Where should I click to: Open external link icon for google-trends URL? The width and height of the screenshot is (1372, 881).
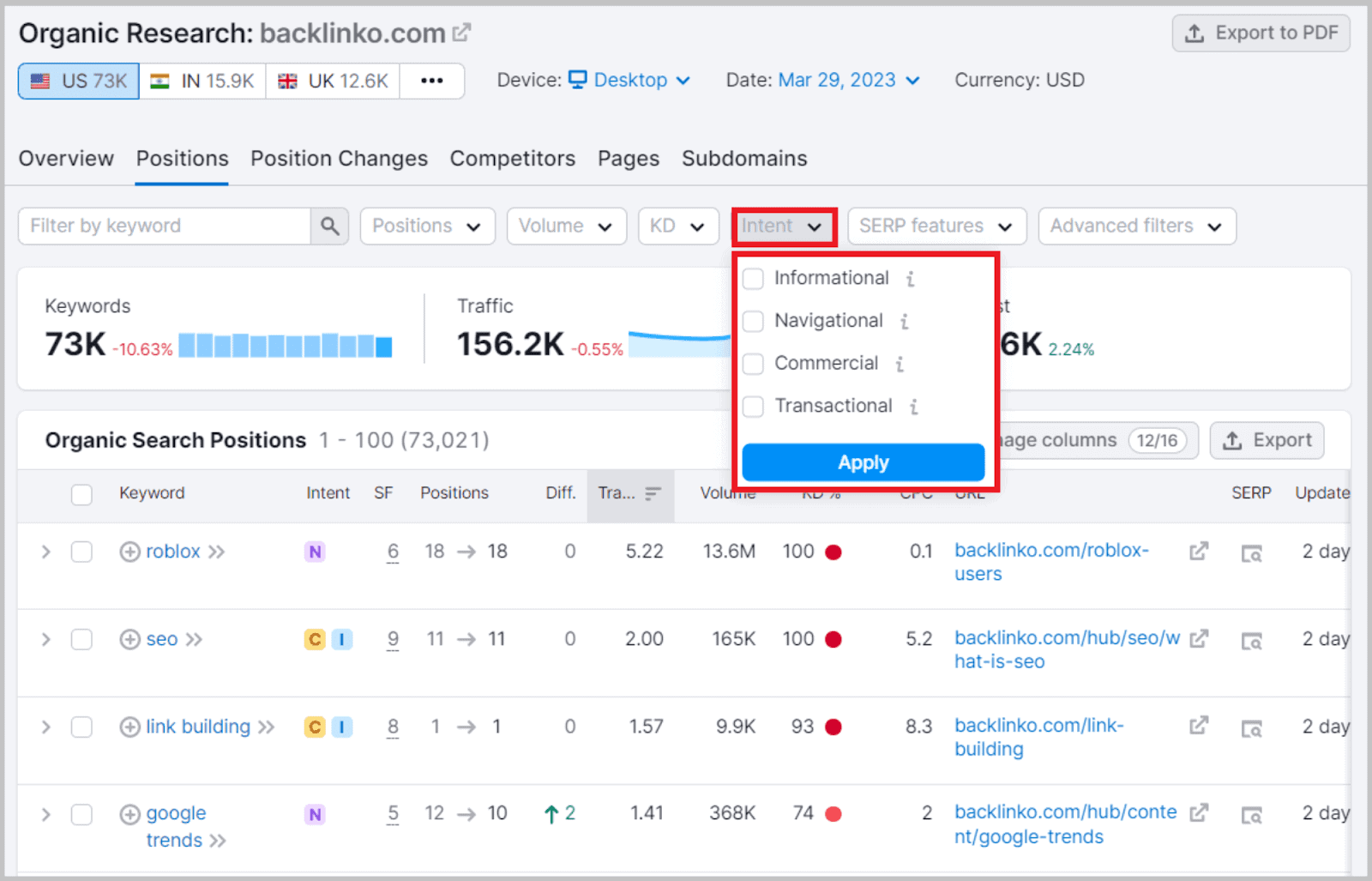pyautogui.click(x=1199, y=812)
